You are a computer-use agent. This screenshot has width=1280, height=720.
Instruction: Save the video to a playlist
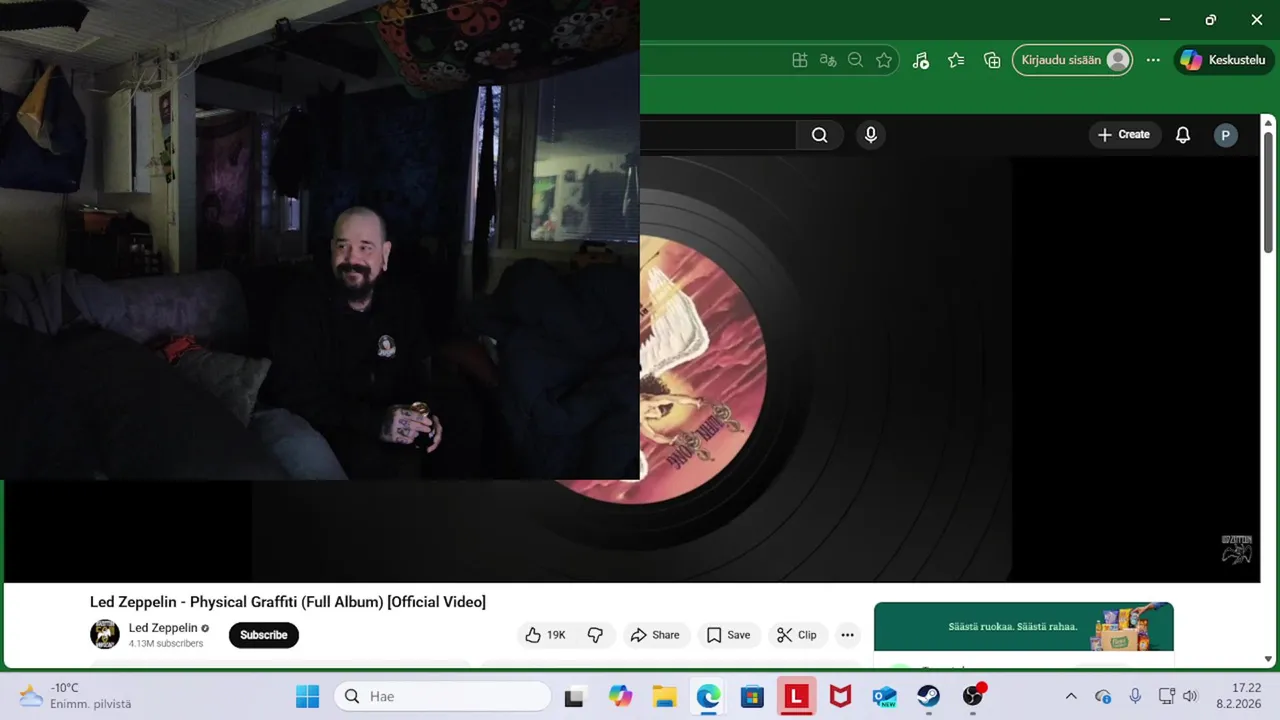click(728, 635)
